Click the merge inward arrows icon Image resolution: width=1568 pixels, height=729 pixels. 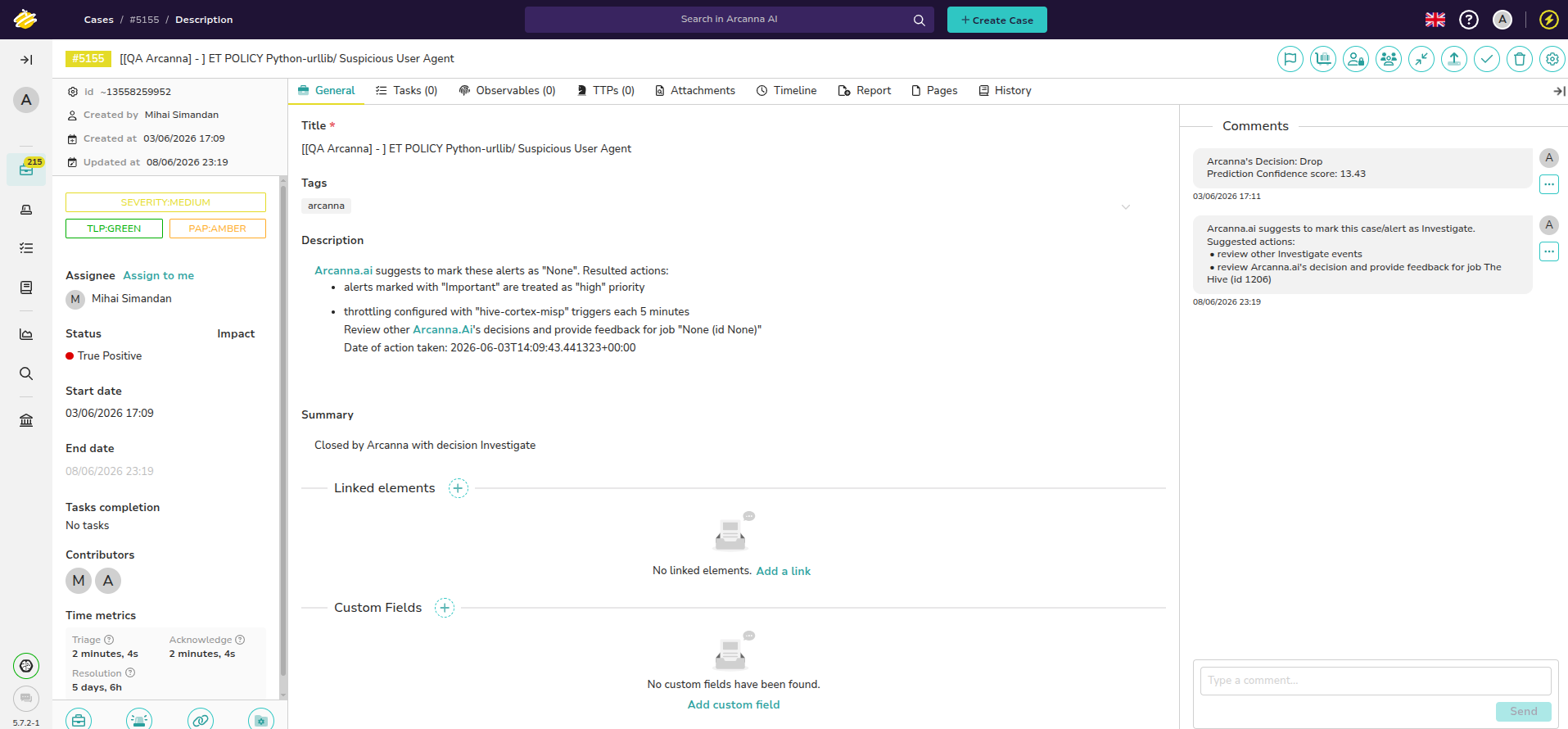(1421, 59)
